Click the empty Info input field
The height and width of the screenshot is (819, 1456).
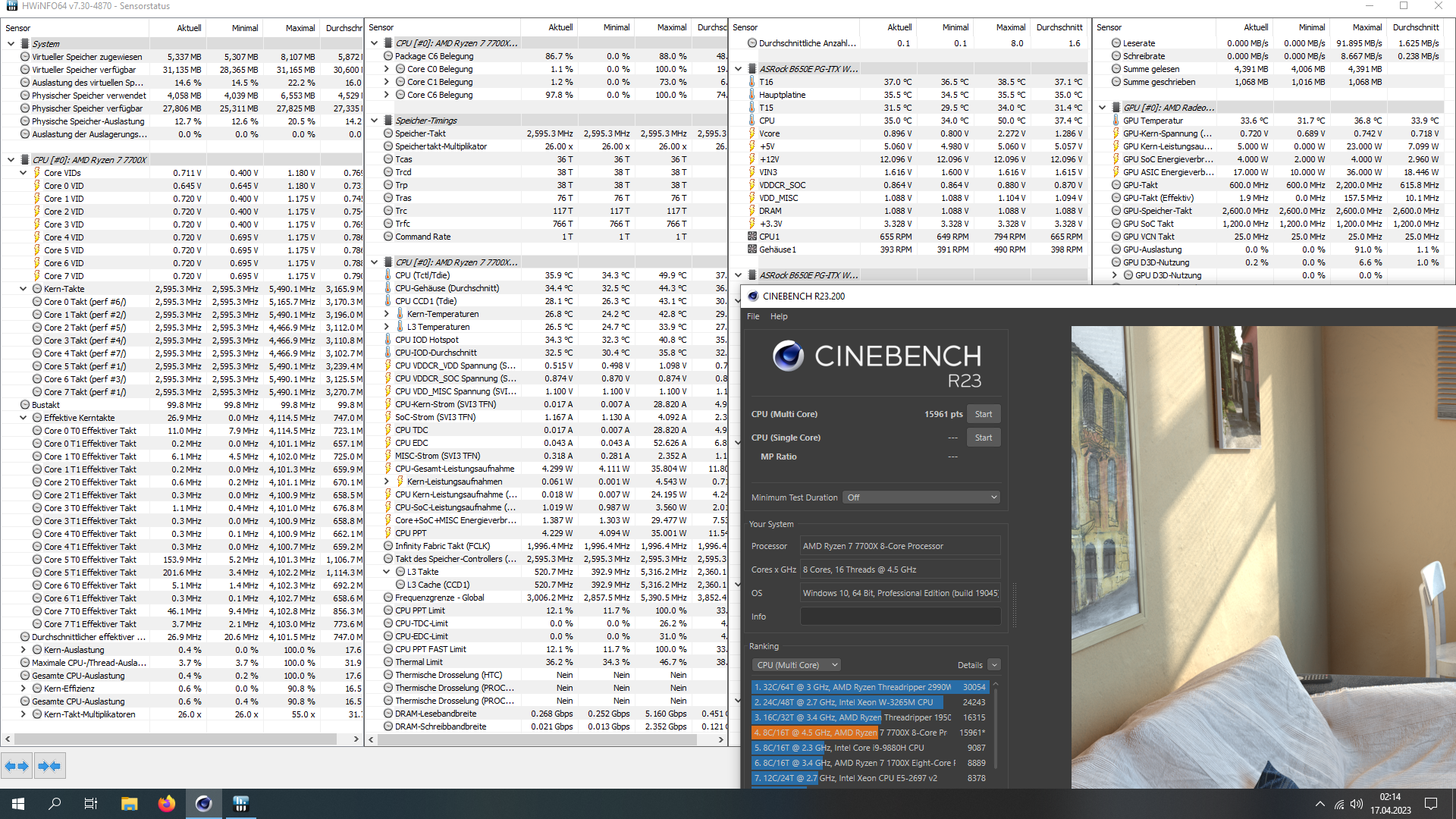[x=900, y=617]
